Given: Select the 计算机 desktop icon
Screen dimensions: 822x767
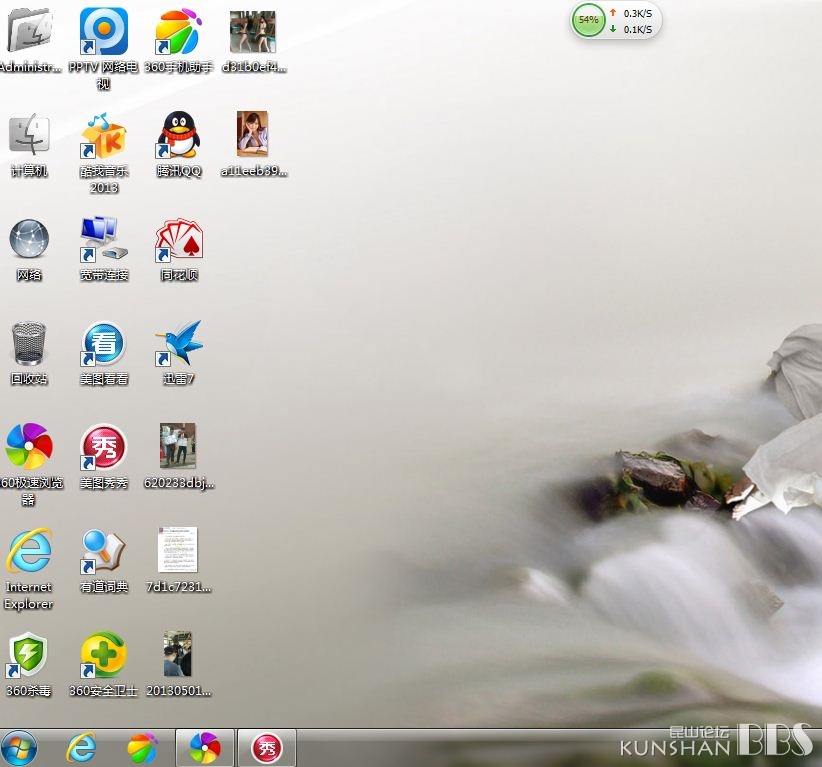Looking at the screenshot, I should [29, 135].
